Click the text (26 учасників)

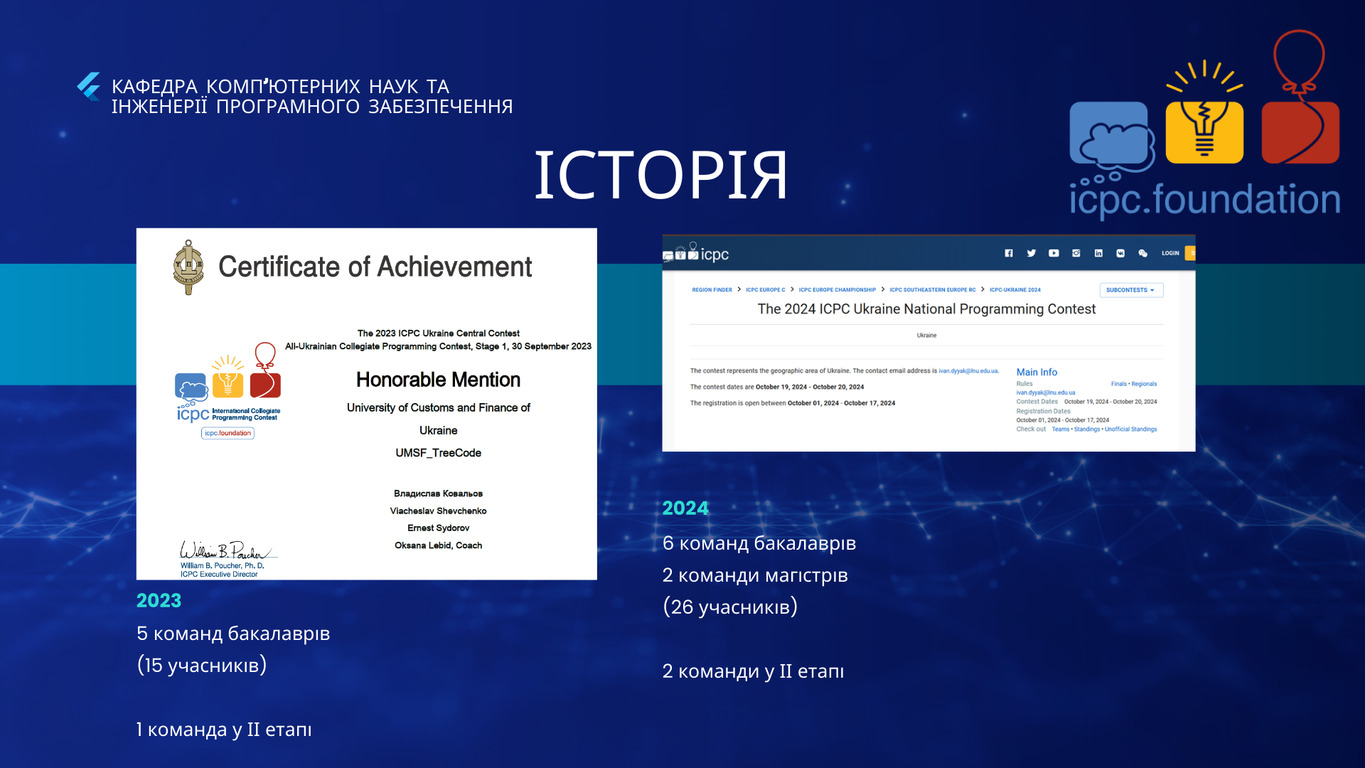[730, 607]
